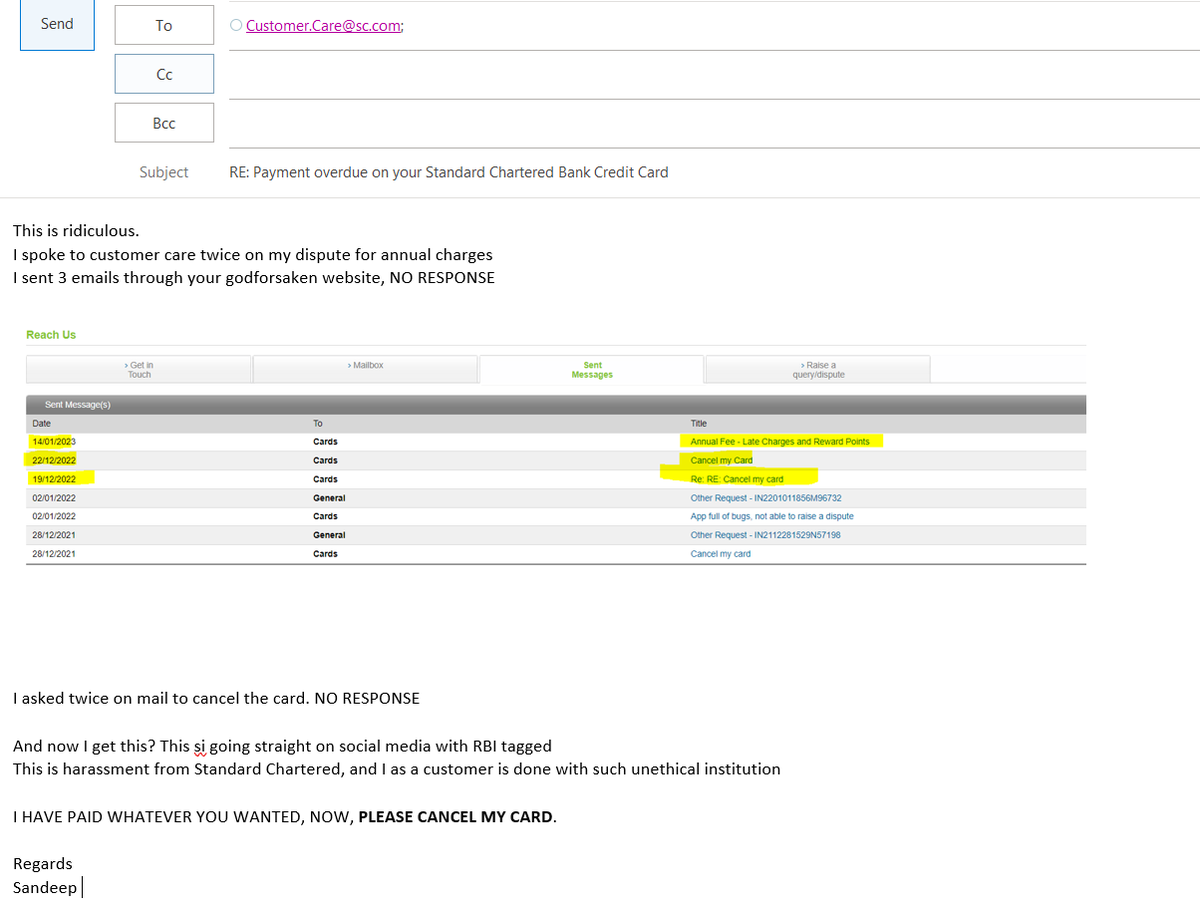Select the 14/01/2023 date cell

click(54, 441)
